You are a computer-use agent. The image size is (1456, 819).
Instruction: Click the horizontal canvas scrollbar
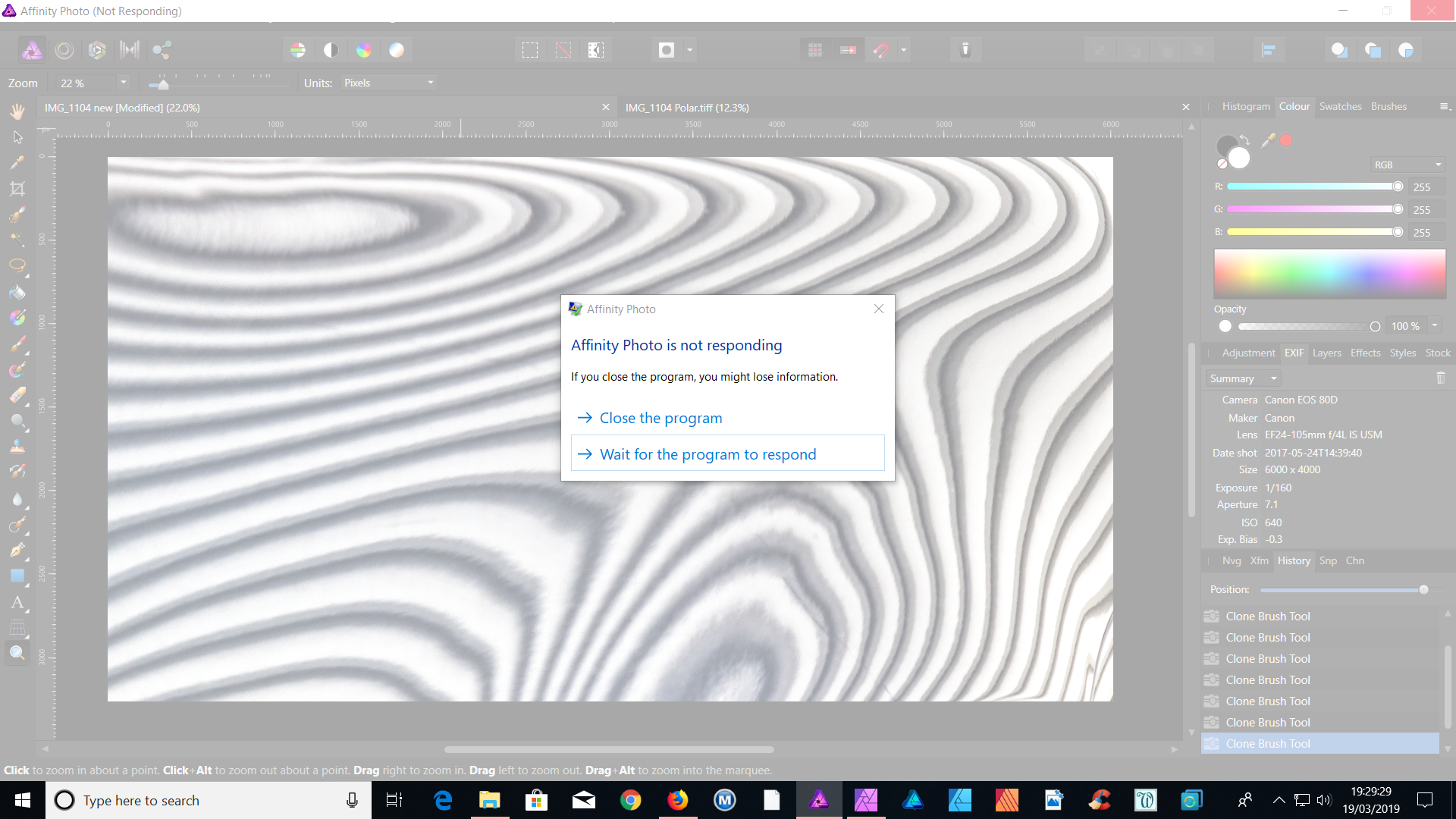point(609,749)
